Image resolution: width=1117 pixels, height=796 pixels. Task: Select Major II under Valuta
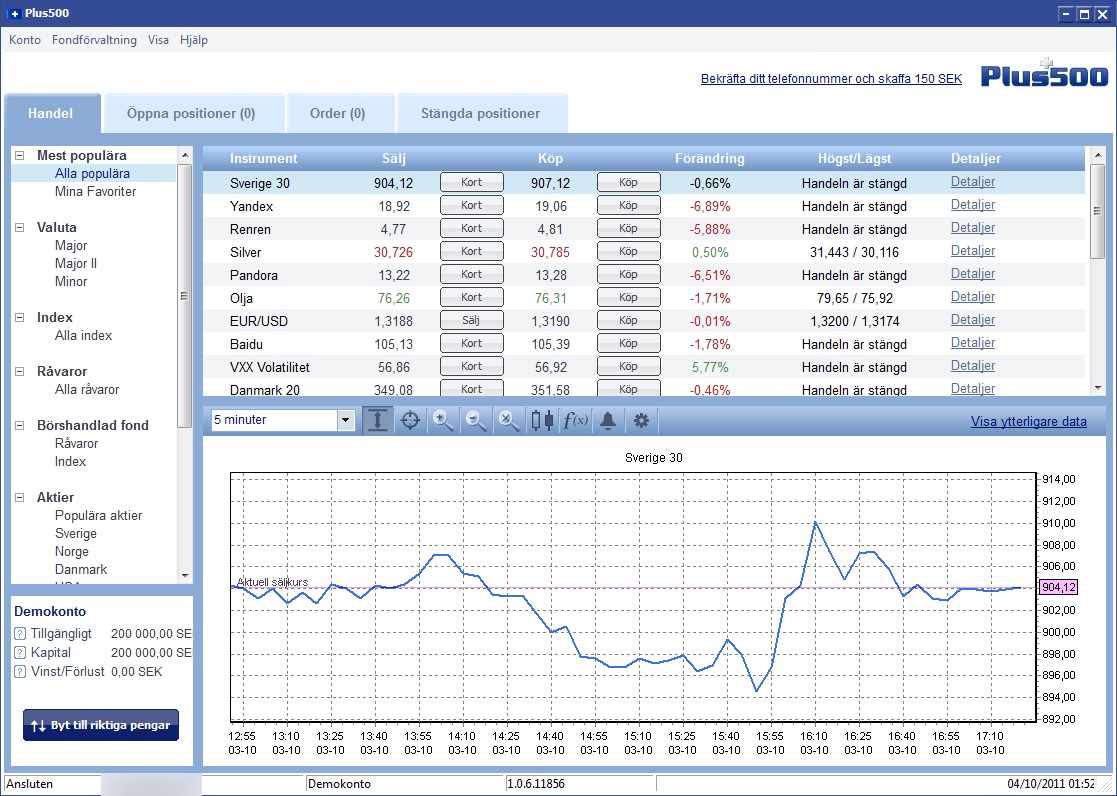tap(76, 264)
